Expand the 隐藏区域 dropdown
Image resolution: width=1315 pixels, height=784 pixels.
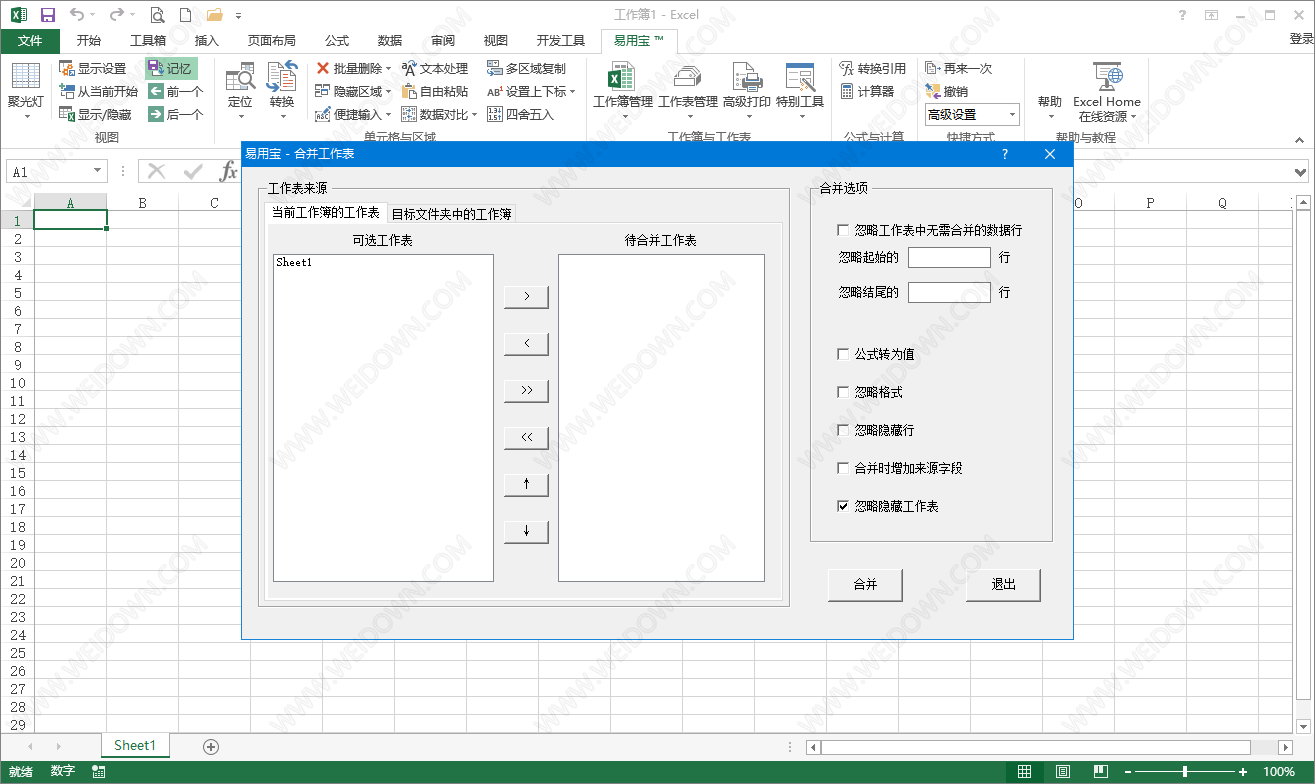pyautogui.click(x=389, y=92)
